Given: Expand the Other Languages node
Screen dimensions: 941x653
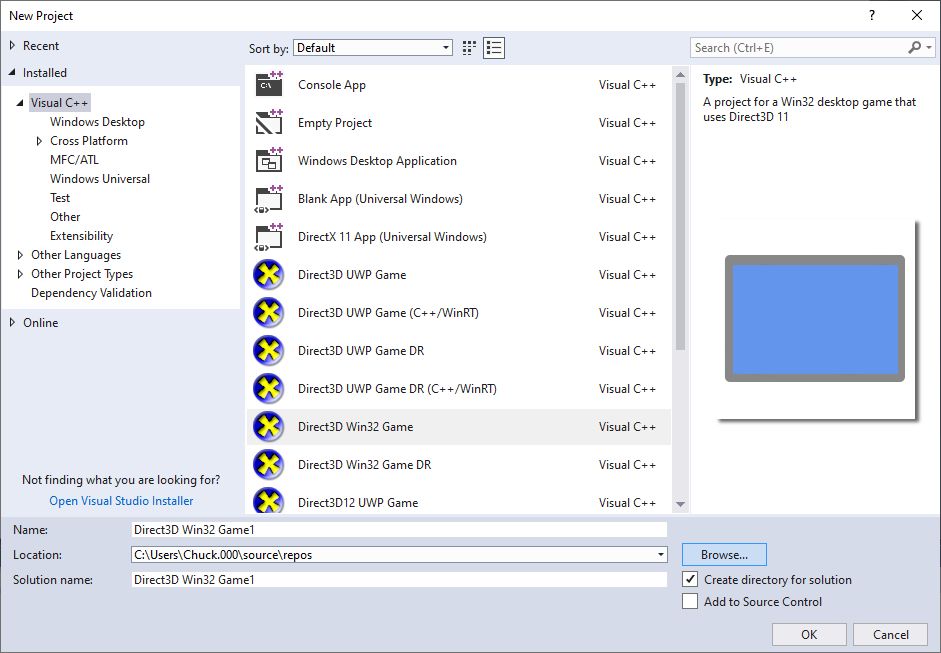Looking at the screenshot, I should (20, 255).
